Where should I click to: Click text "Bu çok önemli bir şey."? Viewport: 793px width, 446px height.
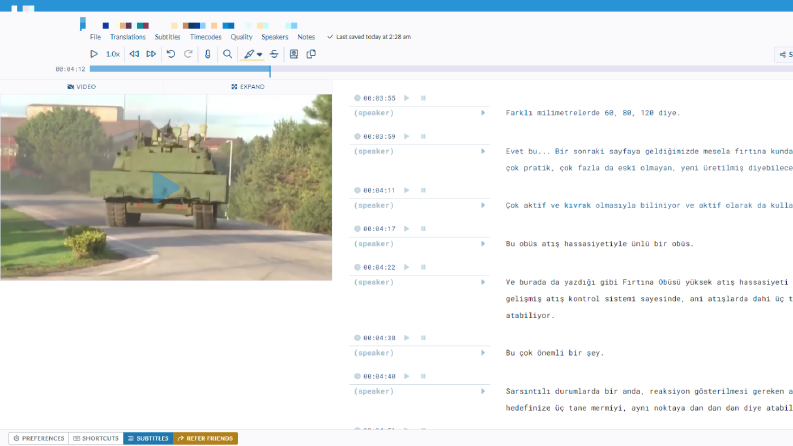click(555, 353)
